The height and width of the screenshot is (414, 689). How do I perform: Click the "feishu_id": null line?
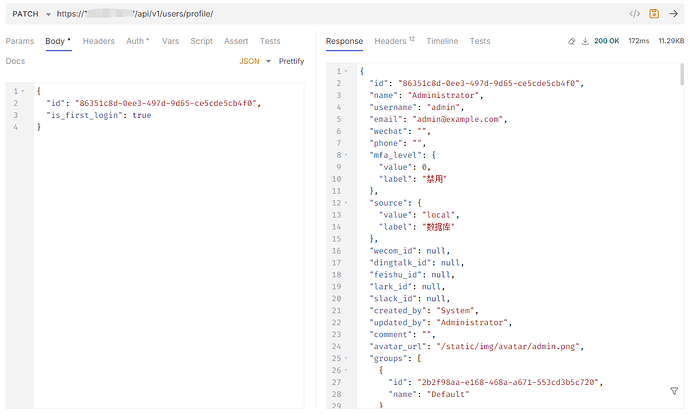(x=412, y=275)
